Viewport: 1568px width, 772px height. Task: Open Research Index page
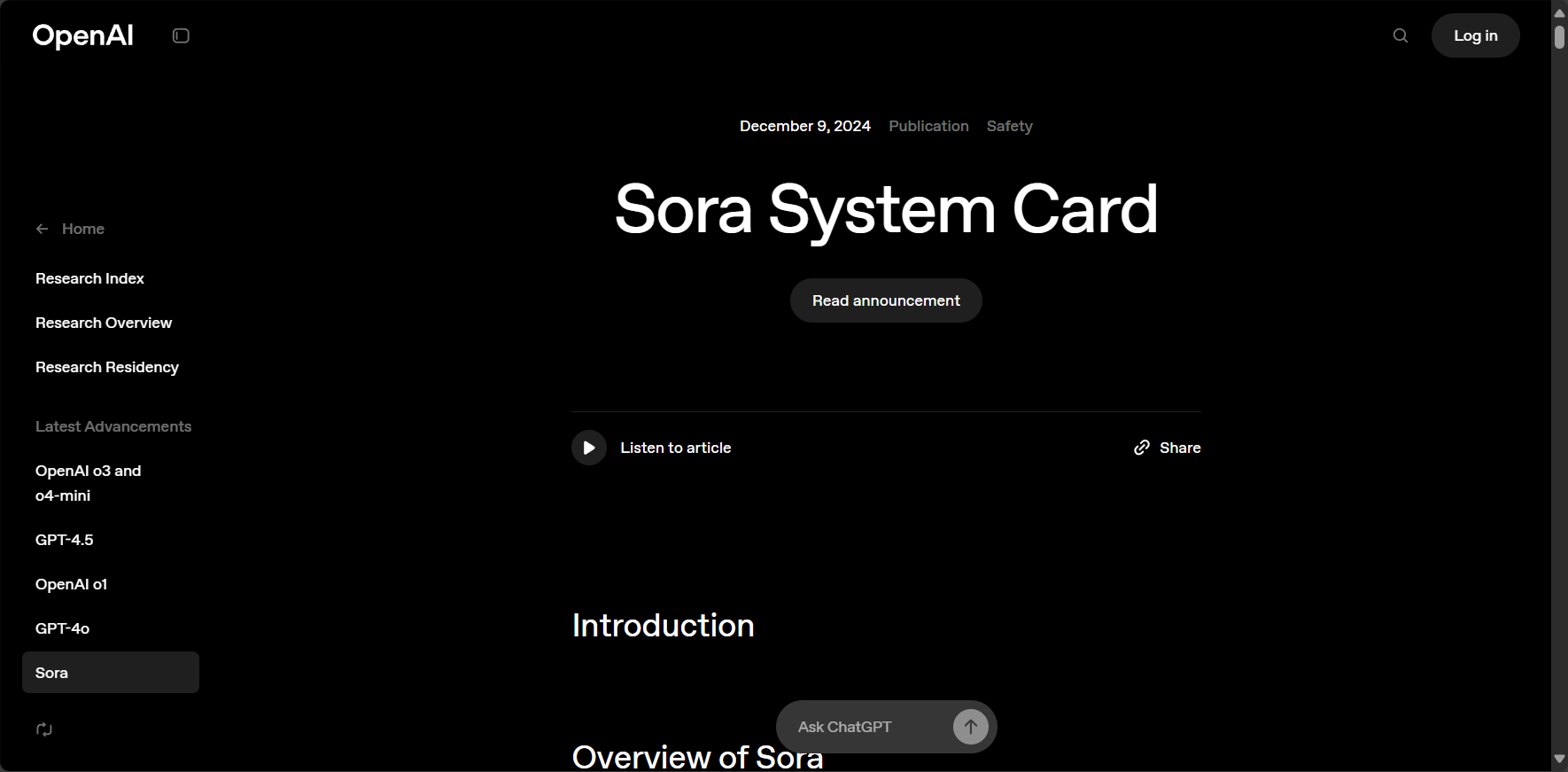[x=89, y=278]
